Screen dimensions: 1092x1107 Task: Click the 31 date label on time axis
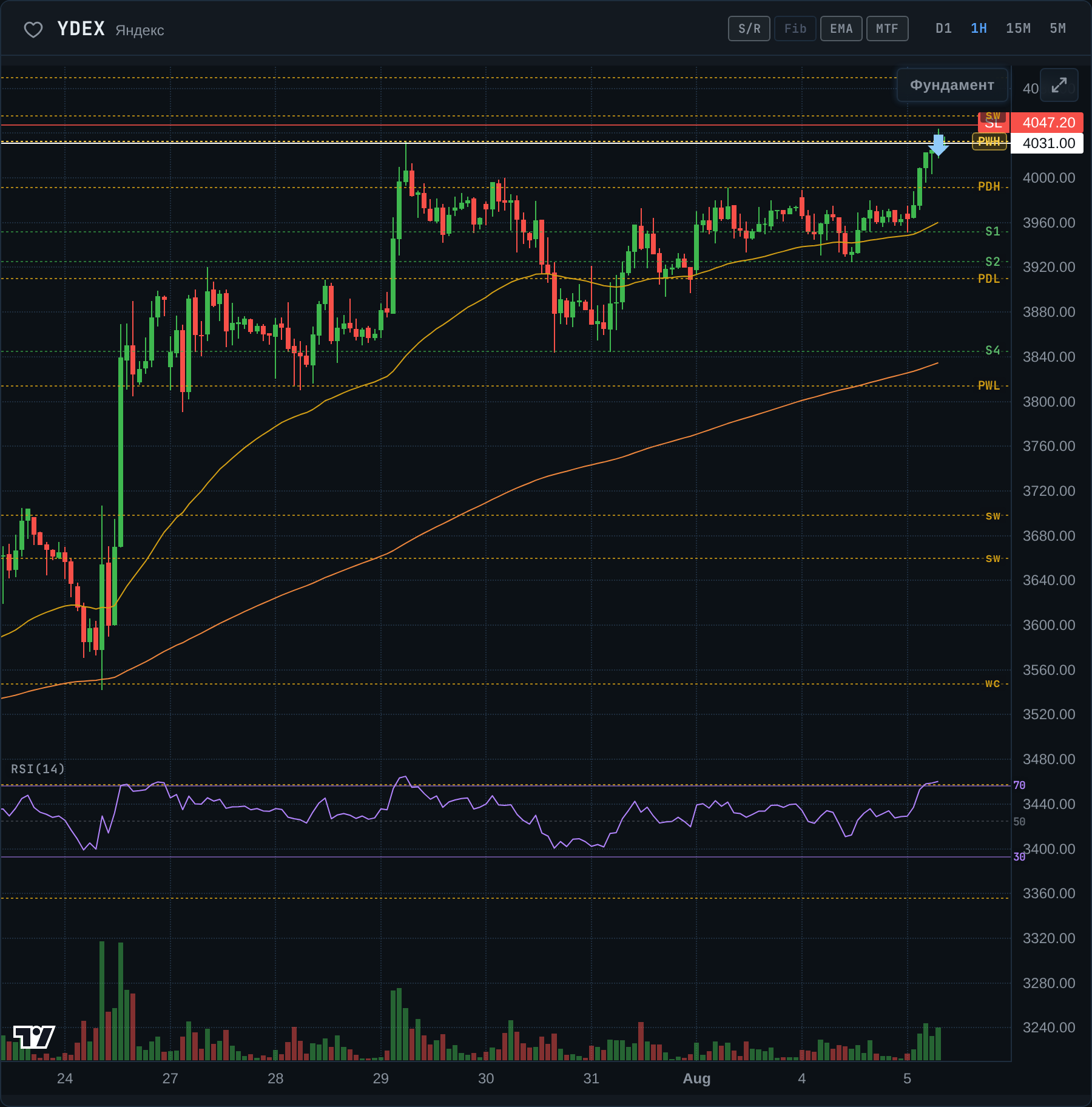[x=591, y=1078]
